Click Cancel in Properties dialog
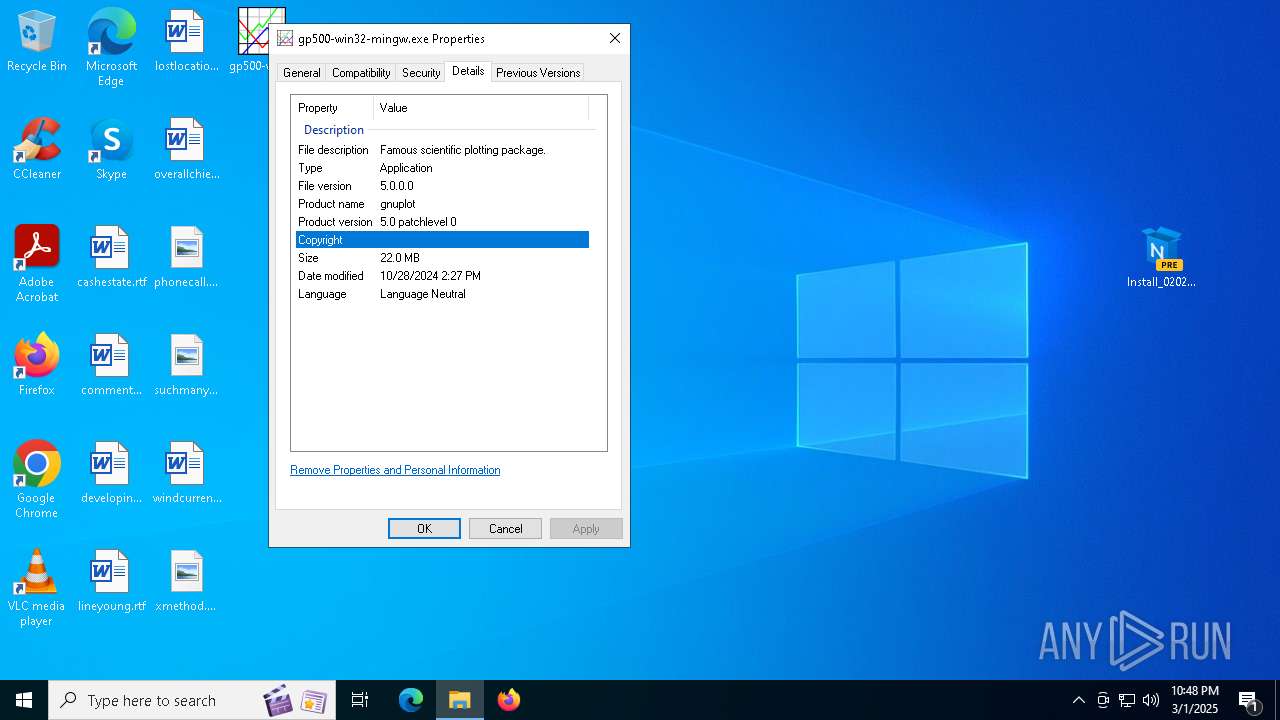The image size is (1280, 720). click(505, 529)
